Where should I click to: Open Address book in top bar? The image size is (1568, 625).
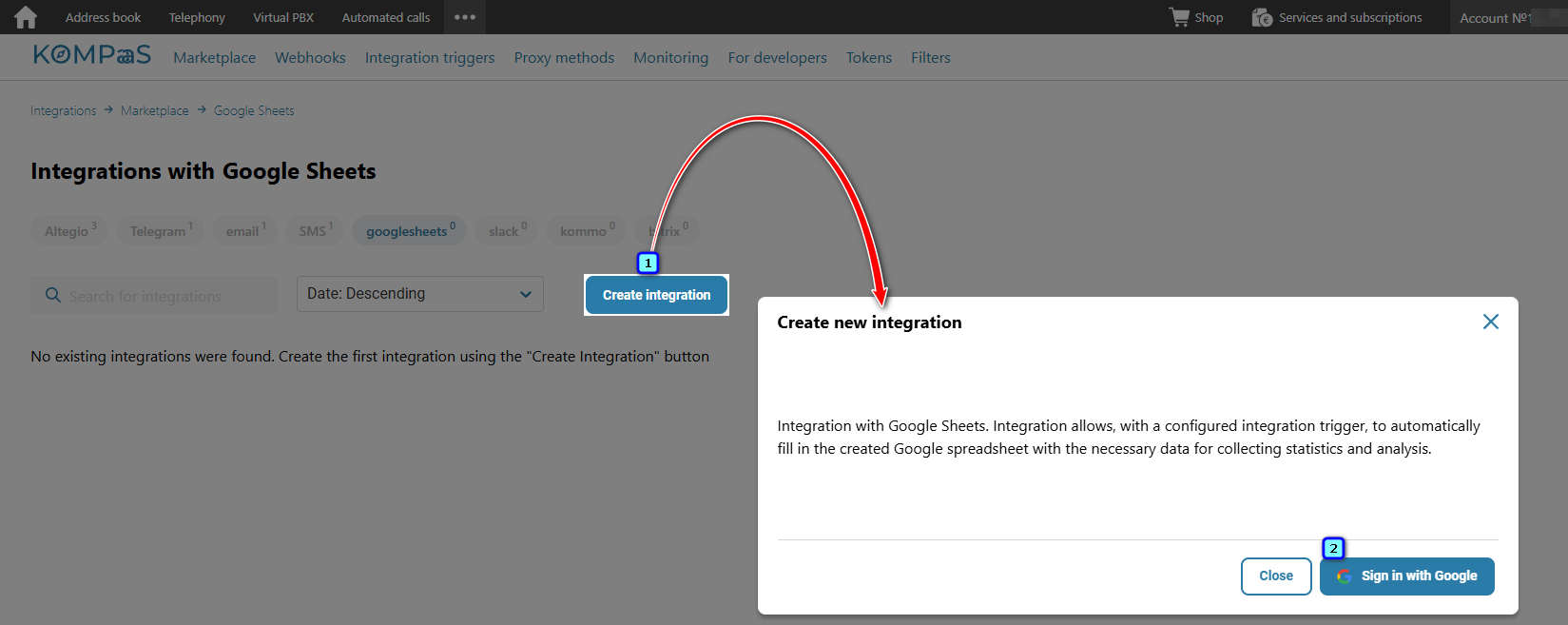[103, 17]
